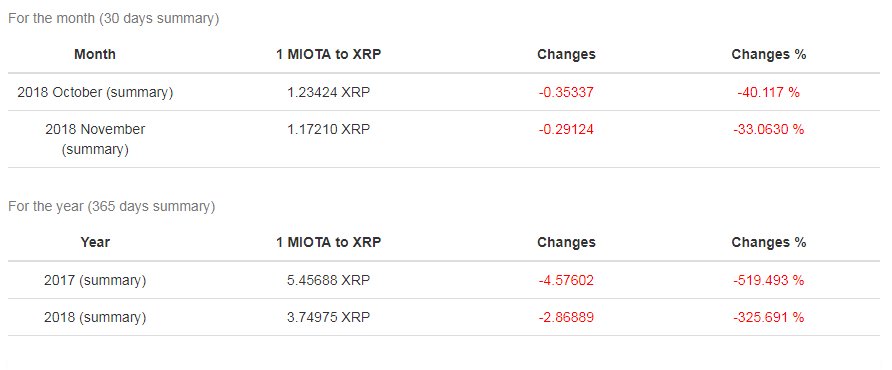Select the 2017 (summary) row label

click(x=95, y=281)
